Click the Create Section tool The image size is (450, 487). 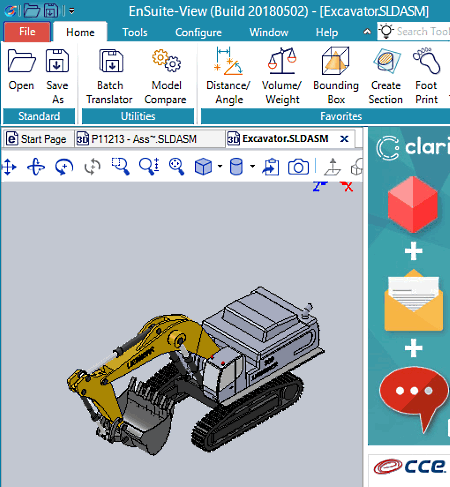point(386,76)
